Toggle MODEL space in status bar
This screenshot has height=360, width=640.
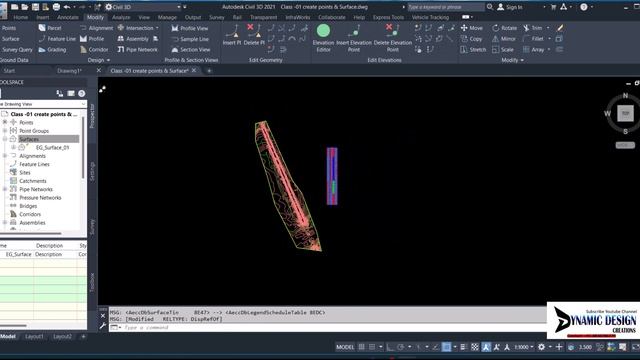coord(345,347)
